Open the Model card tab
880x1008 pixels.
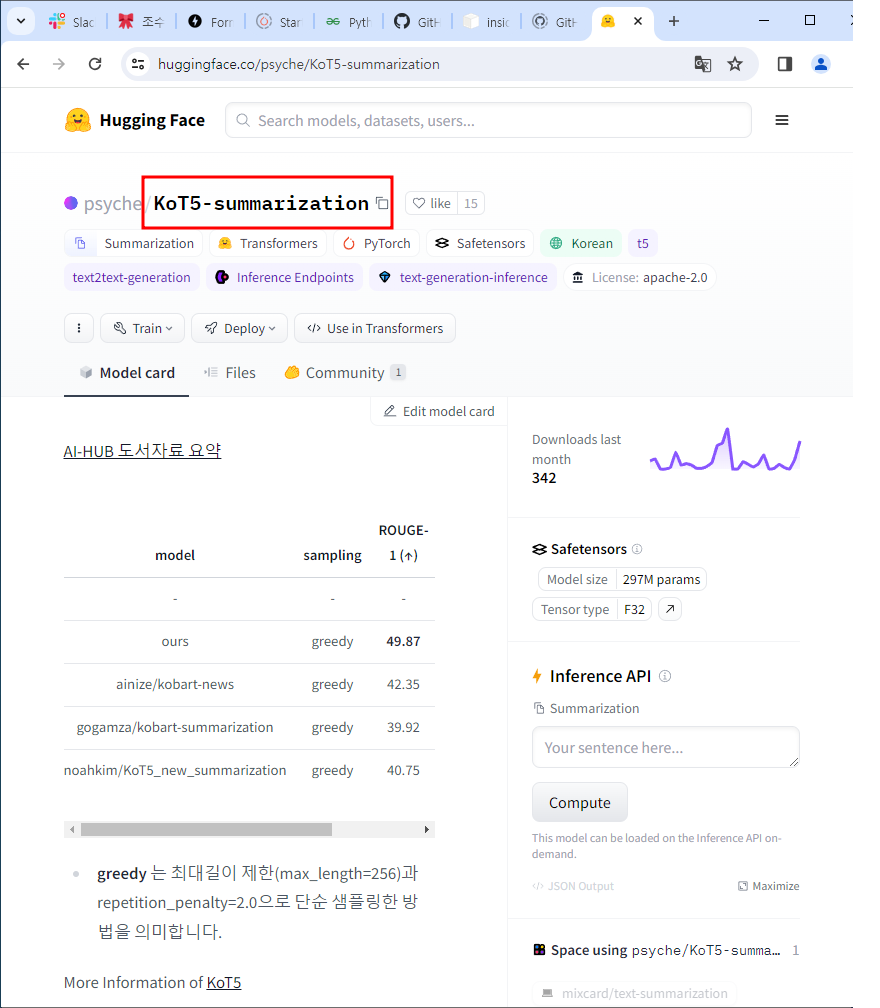click(127, 373)
